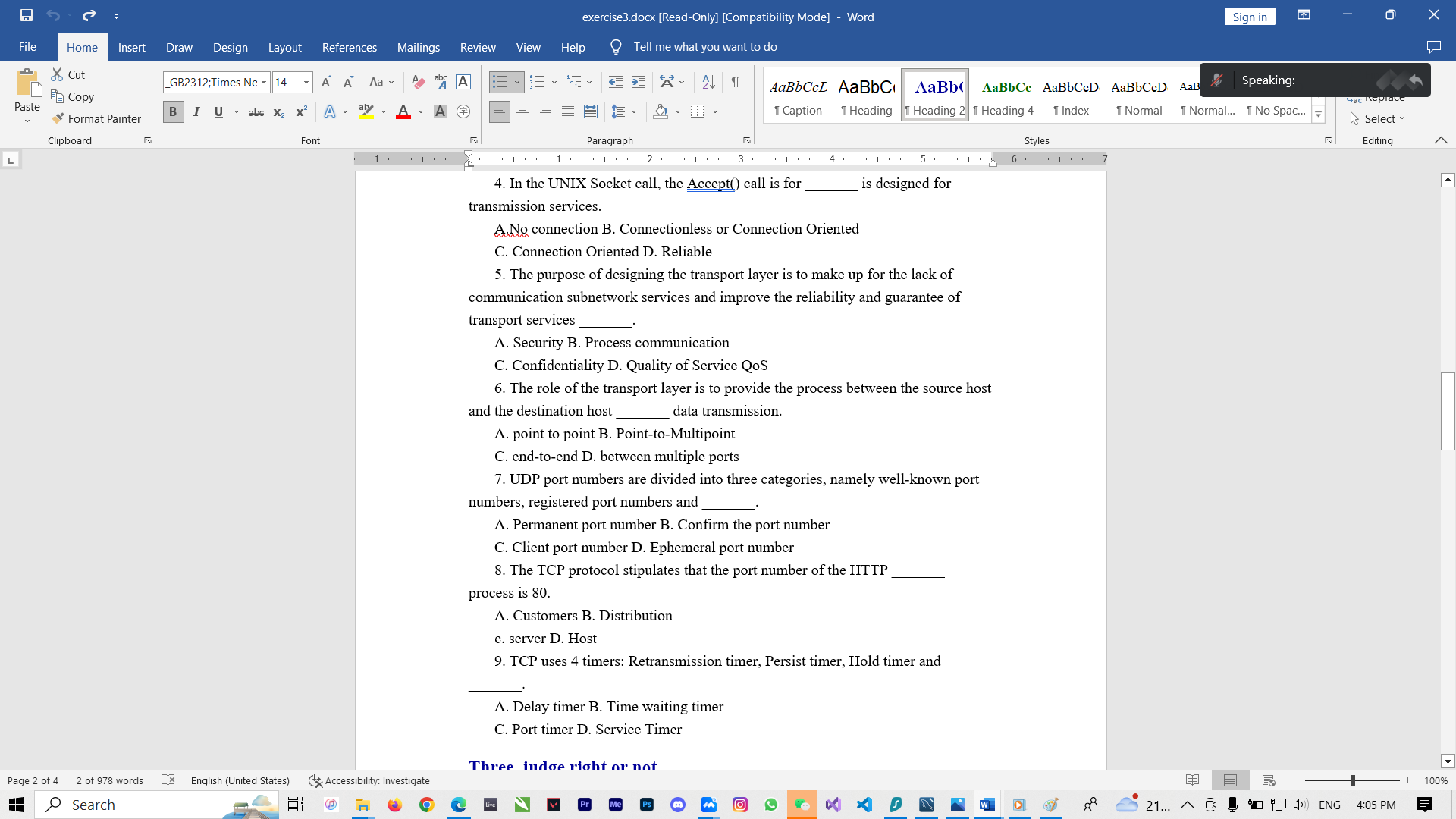Toggle Italic formatting
Screen dimensions: 1456x819
[196, 112]
